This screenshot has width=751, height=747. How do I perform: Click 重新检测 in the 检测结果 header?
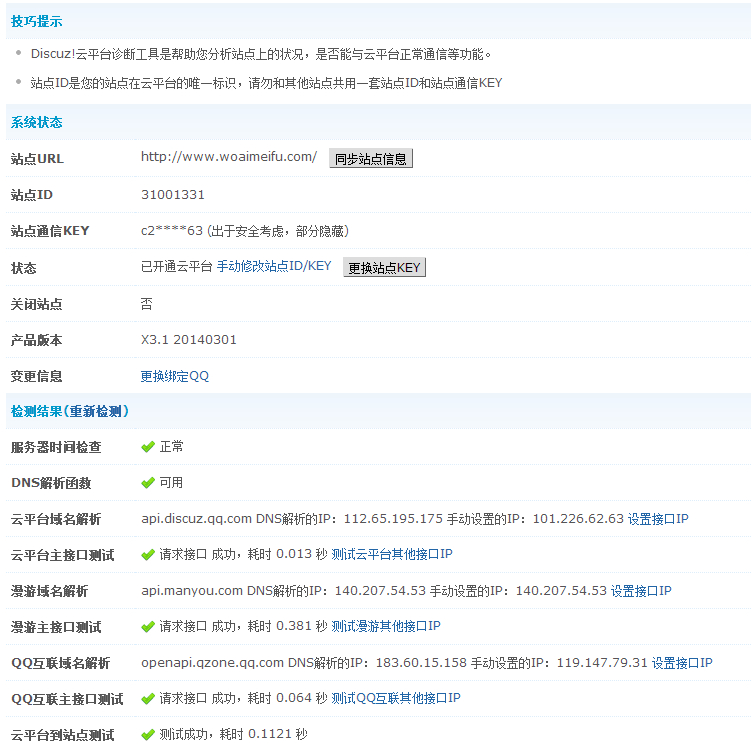pyautogui.click(x=95, y=411)
